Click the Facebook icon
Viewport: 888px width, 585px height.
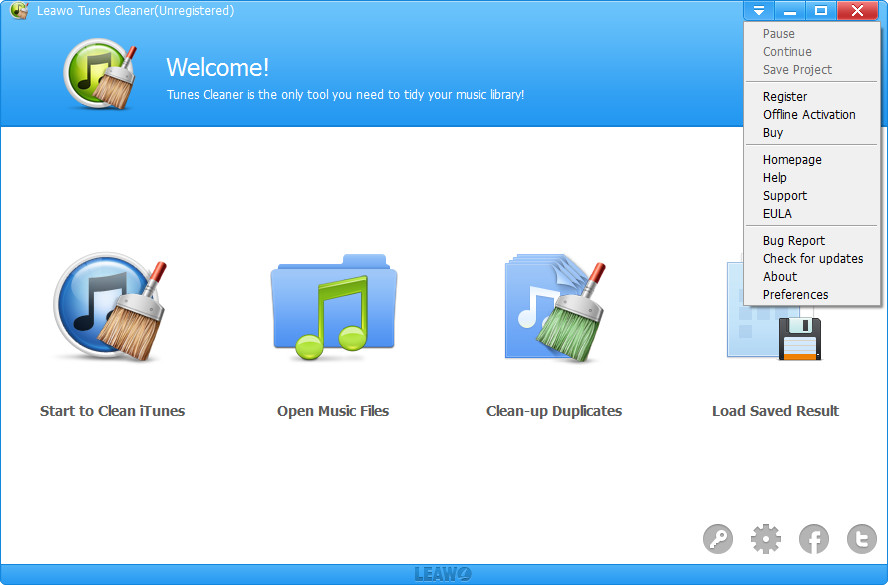coord(814,540)
